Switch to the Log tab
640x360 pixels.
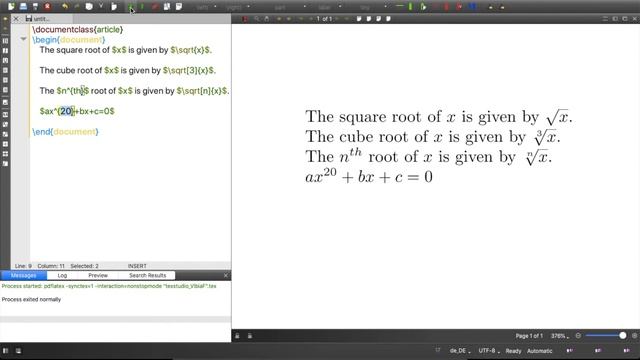click(62, 276)
